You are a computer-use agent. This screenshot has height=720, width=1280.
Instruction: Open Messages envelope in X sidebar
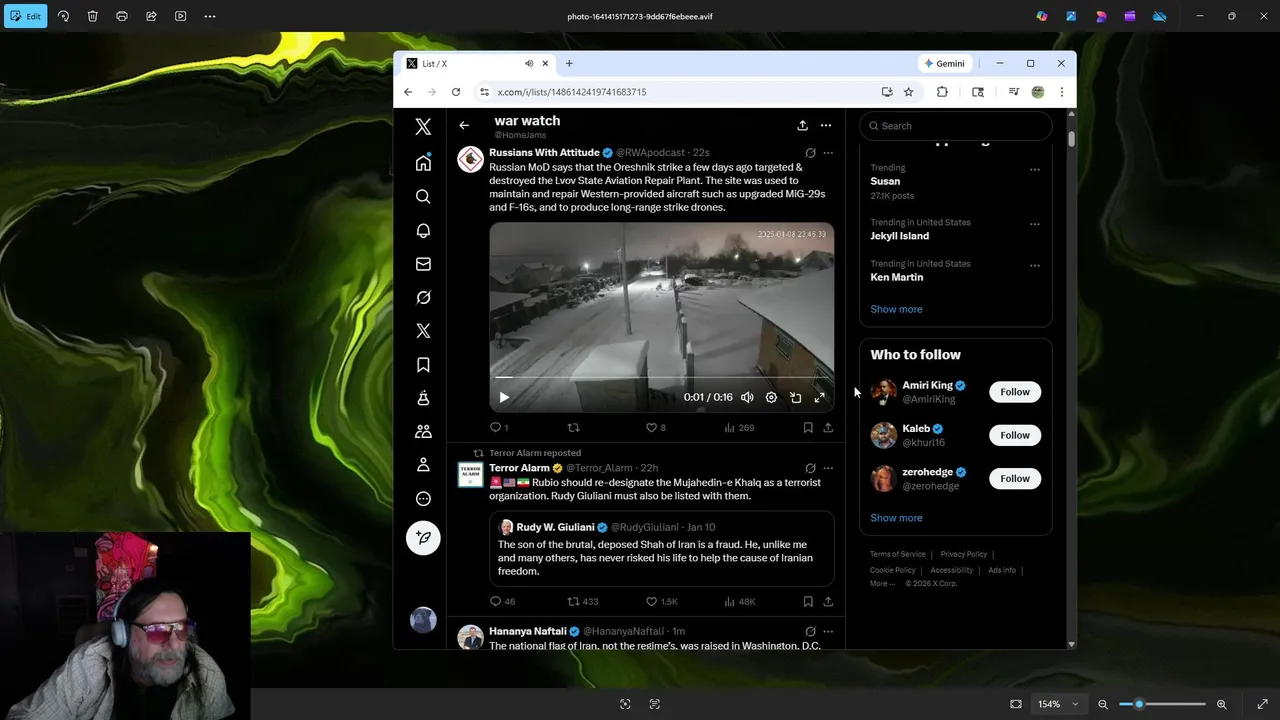coord(423,264)
